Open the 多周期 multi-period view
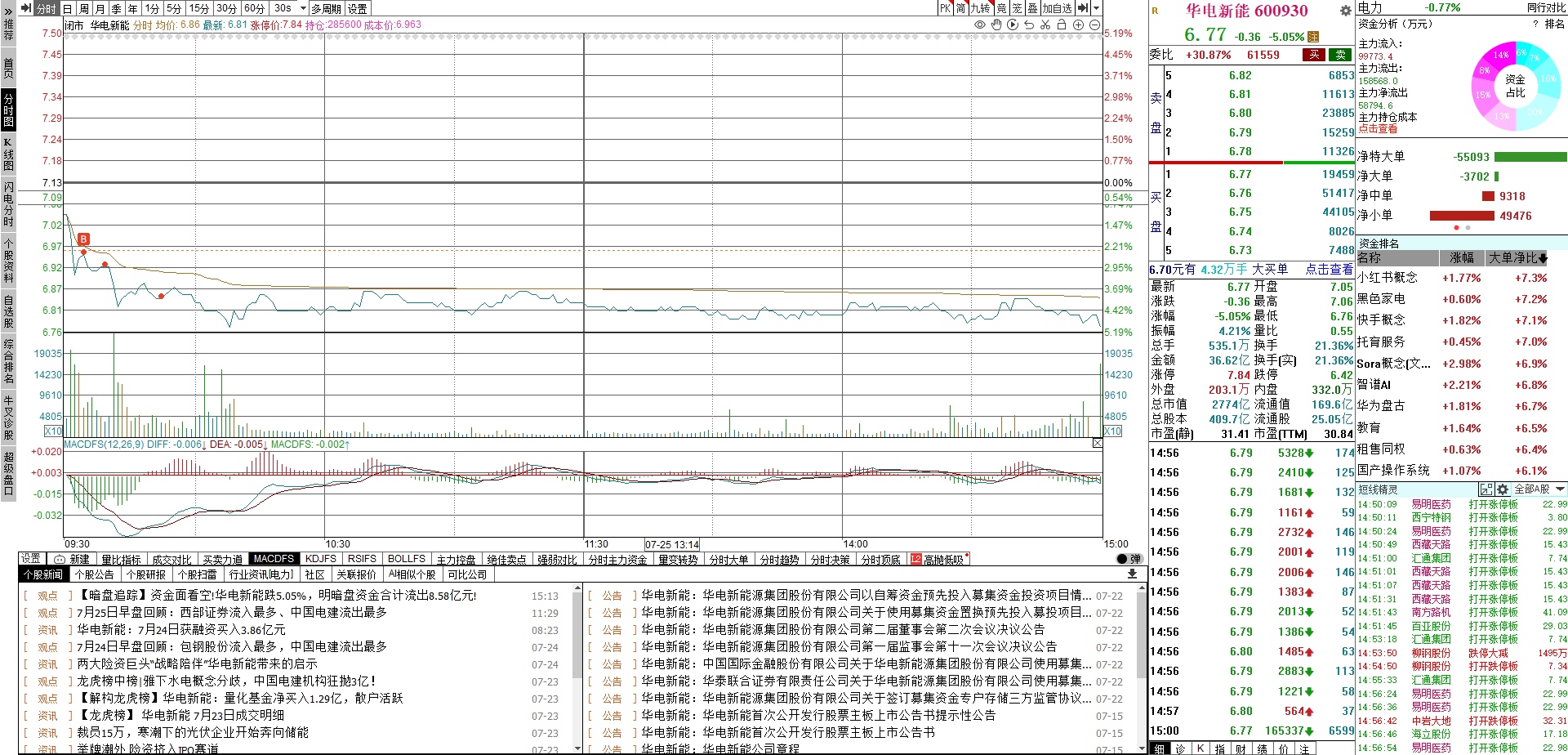The width and height of the screenshot is (1568, 755). point(326,8)
